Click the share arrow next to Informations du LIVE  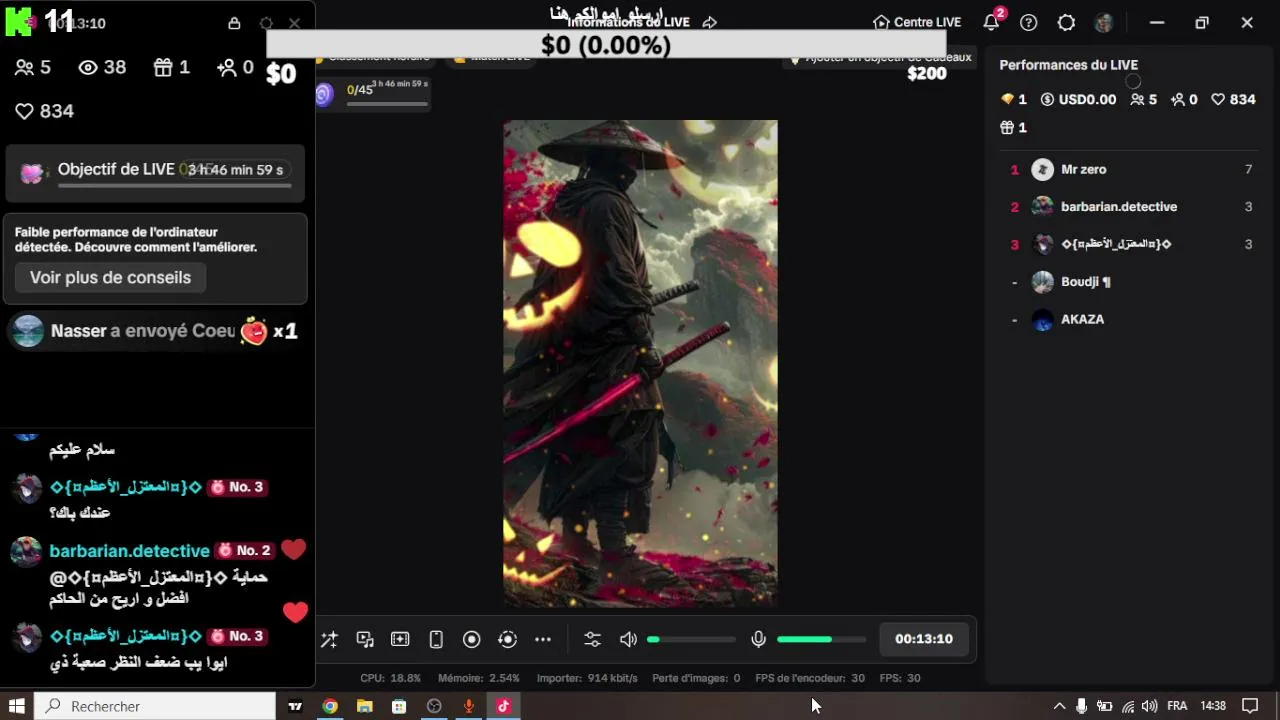tap(710, 22)
